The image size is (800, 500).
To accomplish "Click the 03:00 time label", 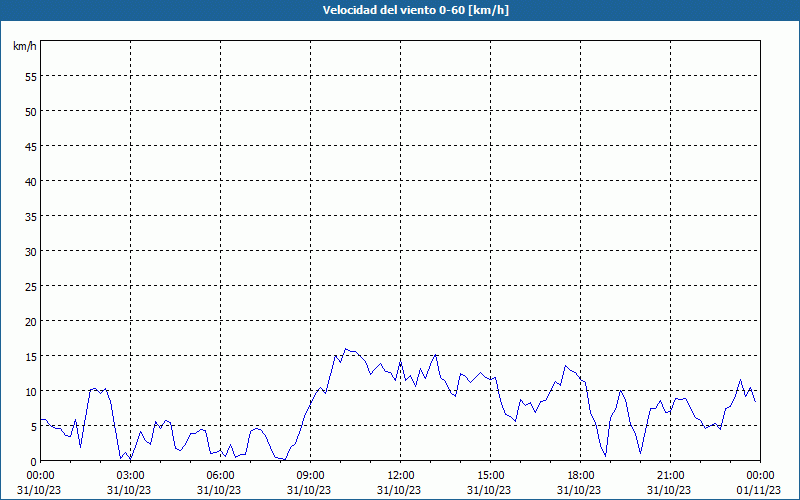I will tap(130, 476).
